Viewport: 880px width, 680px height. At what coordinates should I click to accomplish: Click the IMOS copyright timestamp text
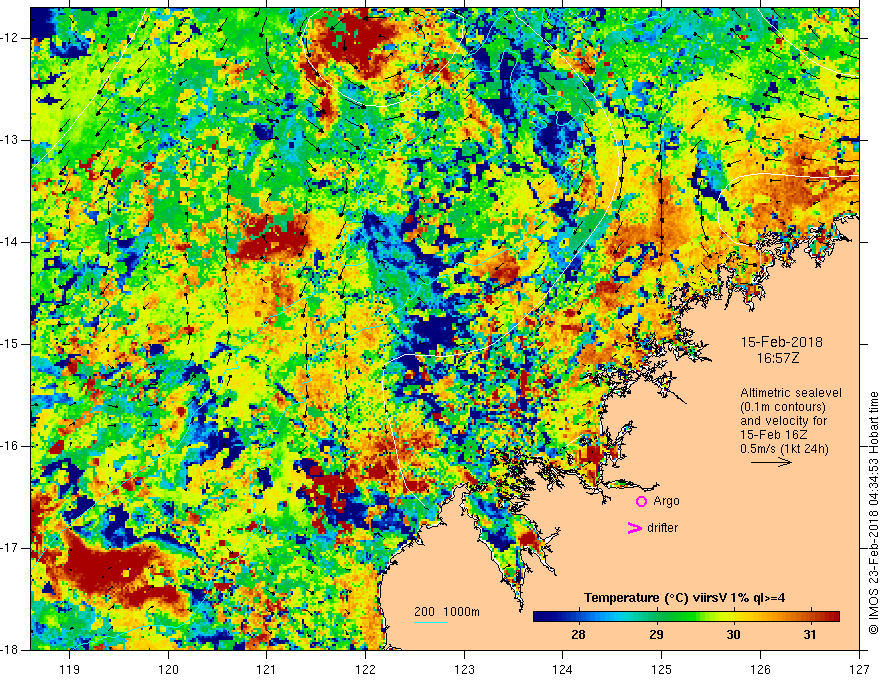pyautogui.click(x=873, y=513)
